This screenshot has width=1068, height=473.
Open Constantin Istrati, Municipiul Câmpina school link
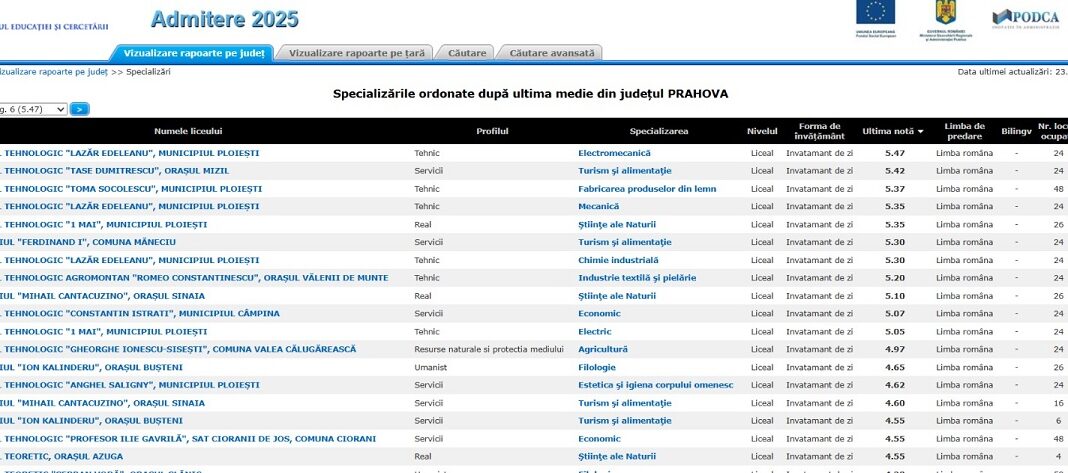pyautogui.click(x=140, y=314)
